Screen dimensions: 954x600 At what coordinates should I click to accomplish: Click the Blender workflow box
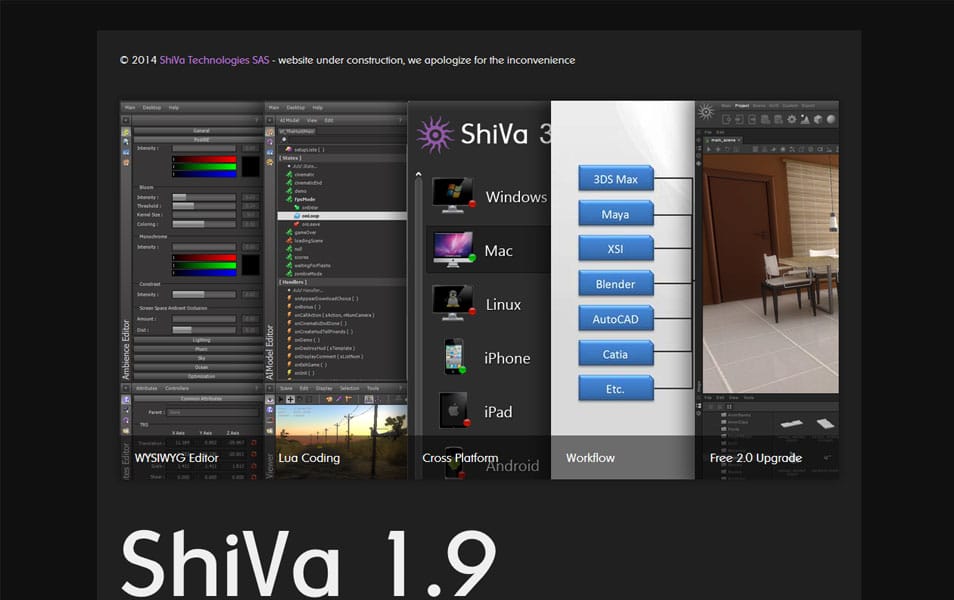coord(616,284)
